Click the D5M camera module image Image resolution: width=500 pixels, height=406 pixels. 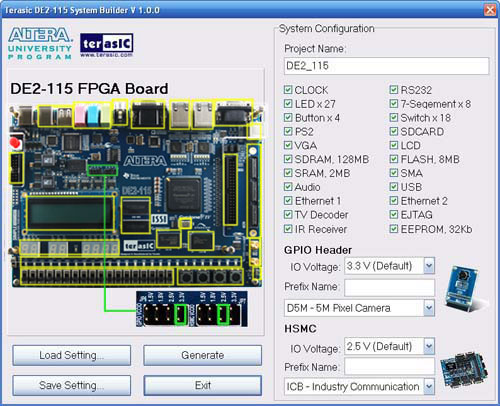[x=464, y=289]
